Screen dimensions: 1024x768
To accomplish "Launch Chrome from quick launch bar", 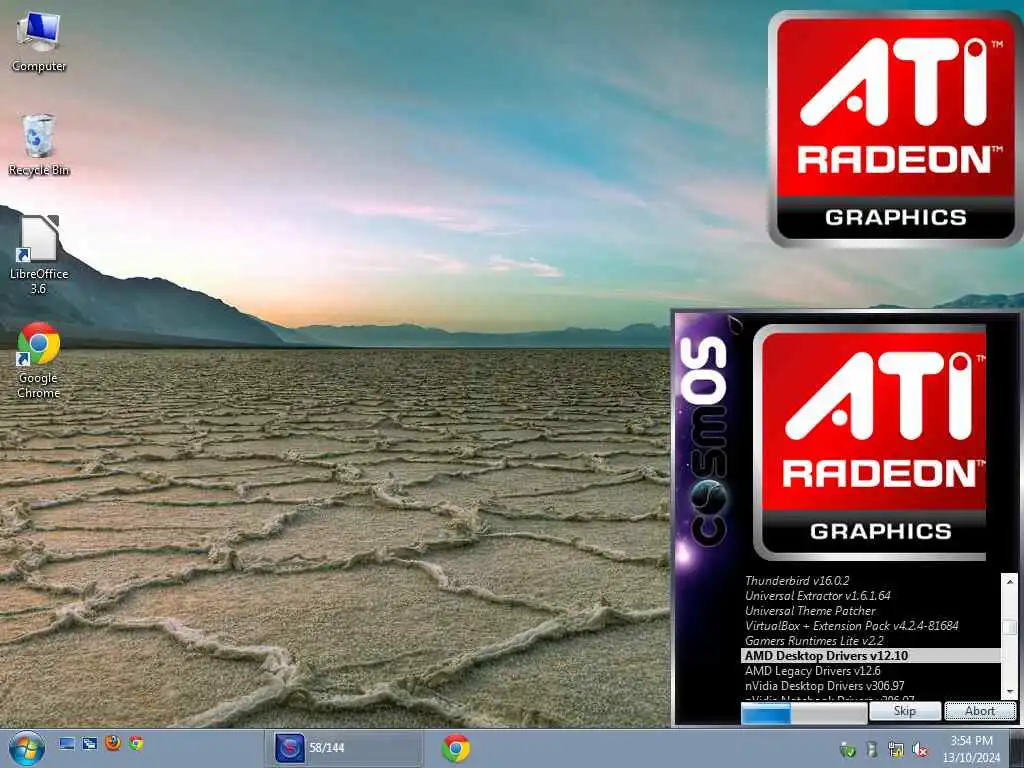I will coord(136,743).
